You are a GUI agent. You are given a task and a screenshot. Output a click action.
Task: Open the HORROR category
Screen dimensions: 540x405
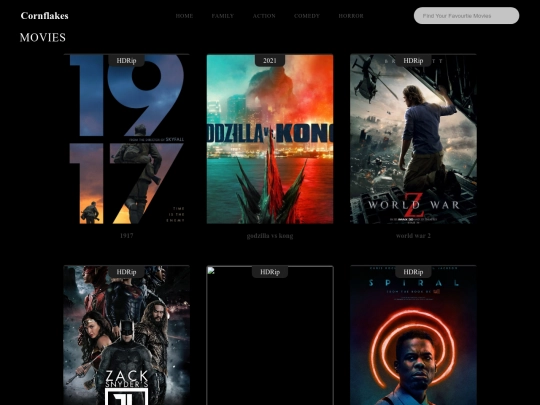[x=351, y=16]
